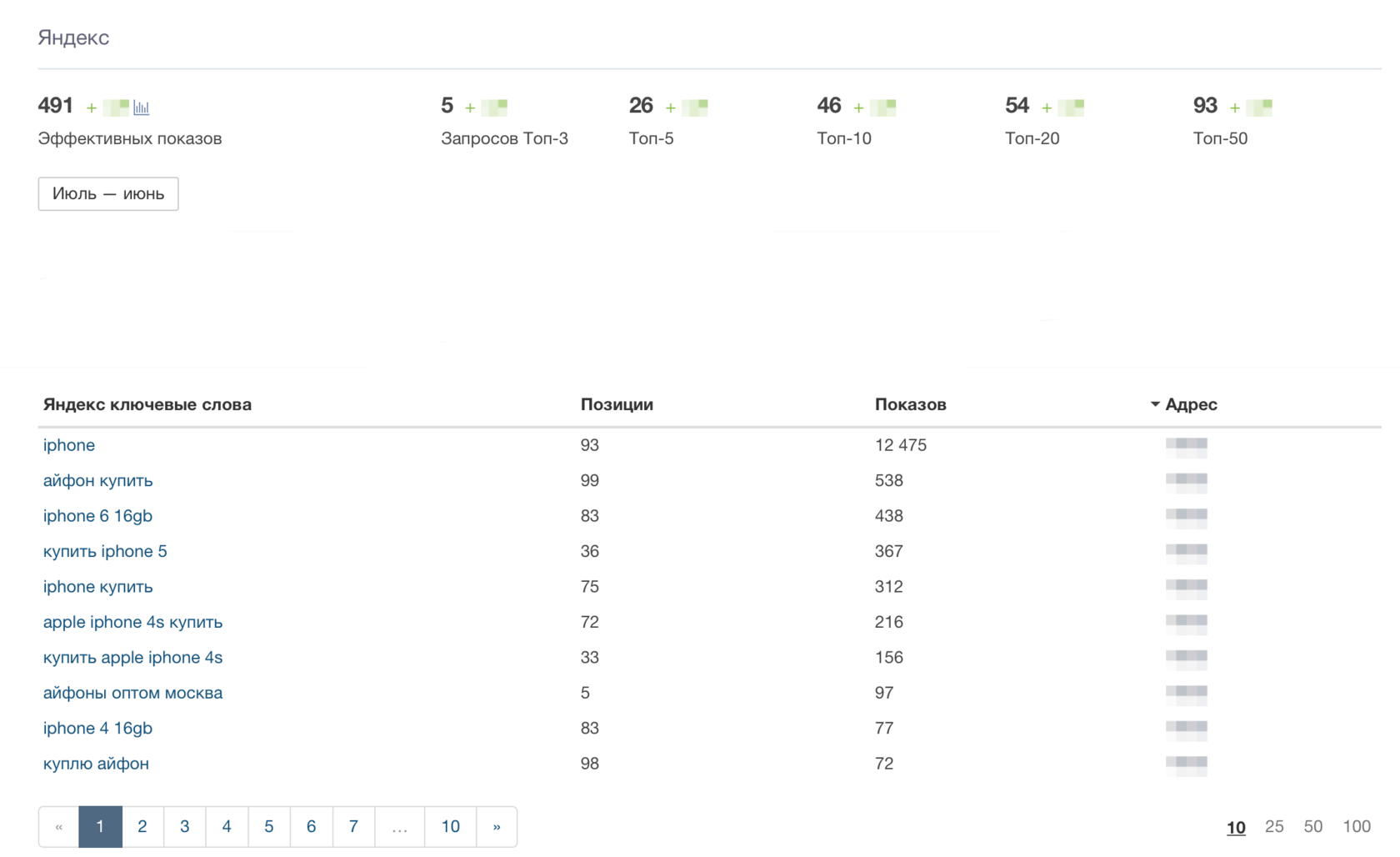The image size is (1400, 857).
Task: Sort by the Показов column header
Action: tap(910, 404)
